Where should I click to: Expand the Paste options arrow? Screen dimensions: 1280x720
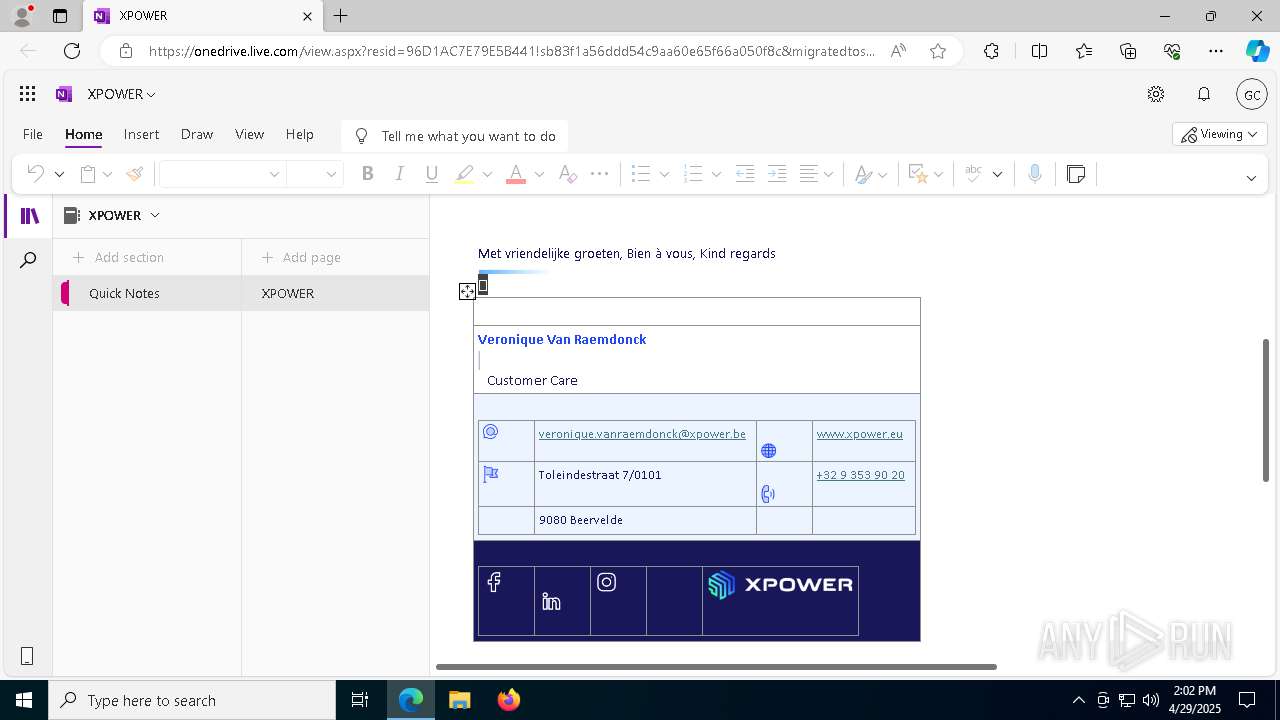pos(107,174)
